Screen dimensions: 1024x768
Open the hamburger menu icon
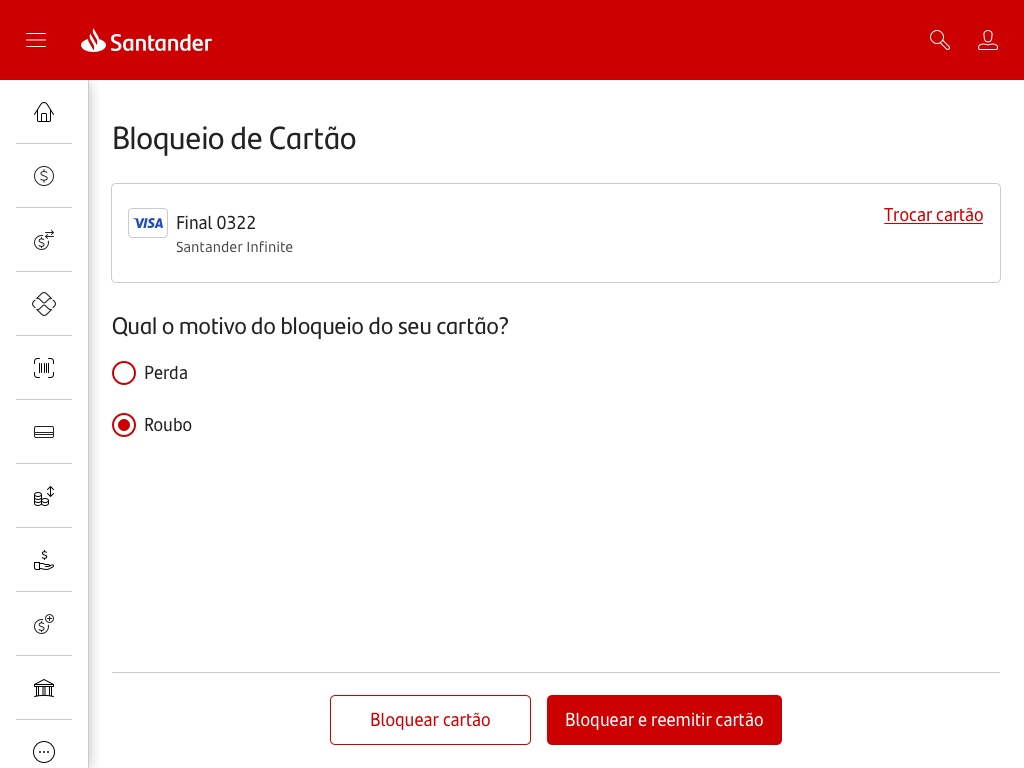coord(36,40)
